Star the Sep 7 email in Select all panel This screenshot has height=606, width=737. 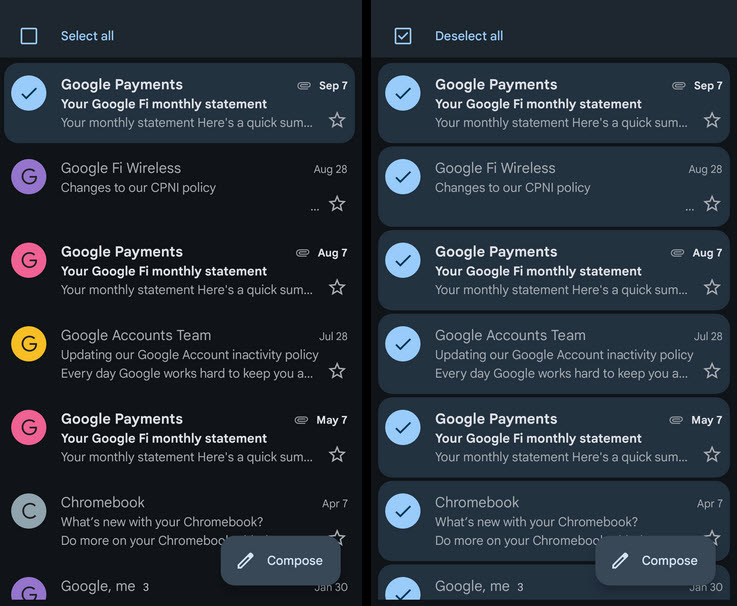tap(337, 120)
